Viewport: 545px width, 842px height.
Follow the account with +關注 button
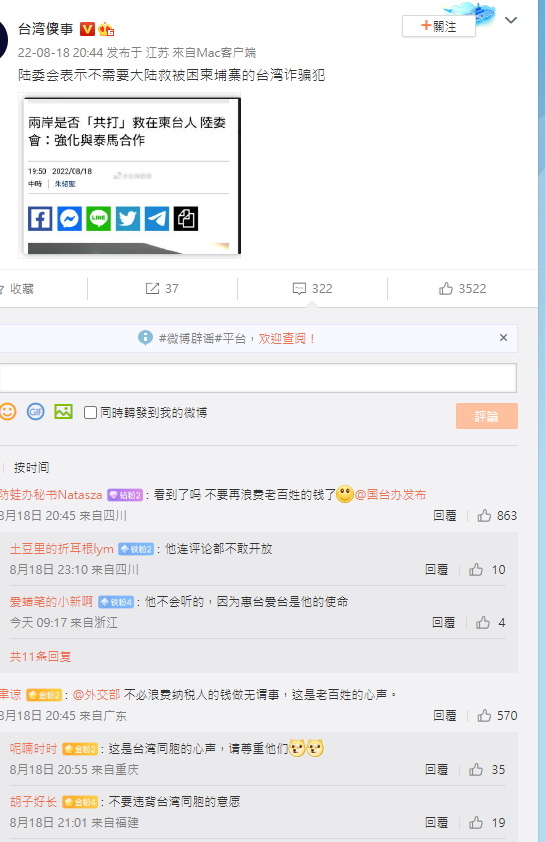pos(439,26)
